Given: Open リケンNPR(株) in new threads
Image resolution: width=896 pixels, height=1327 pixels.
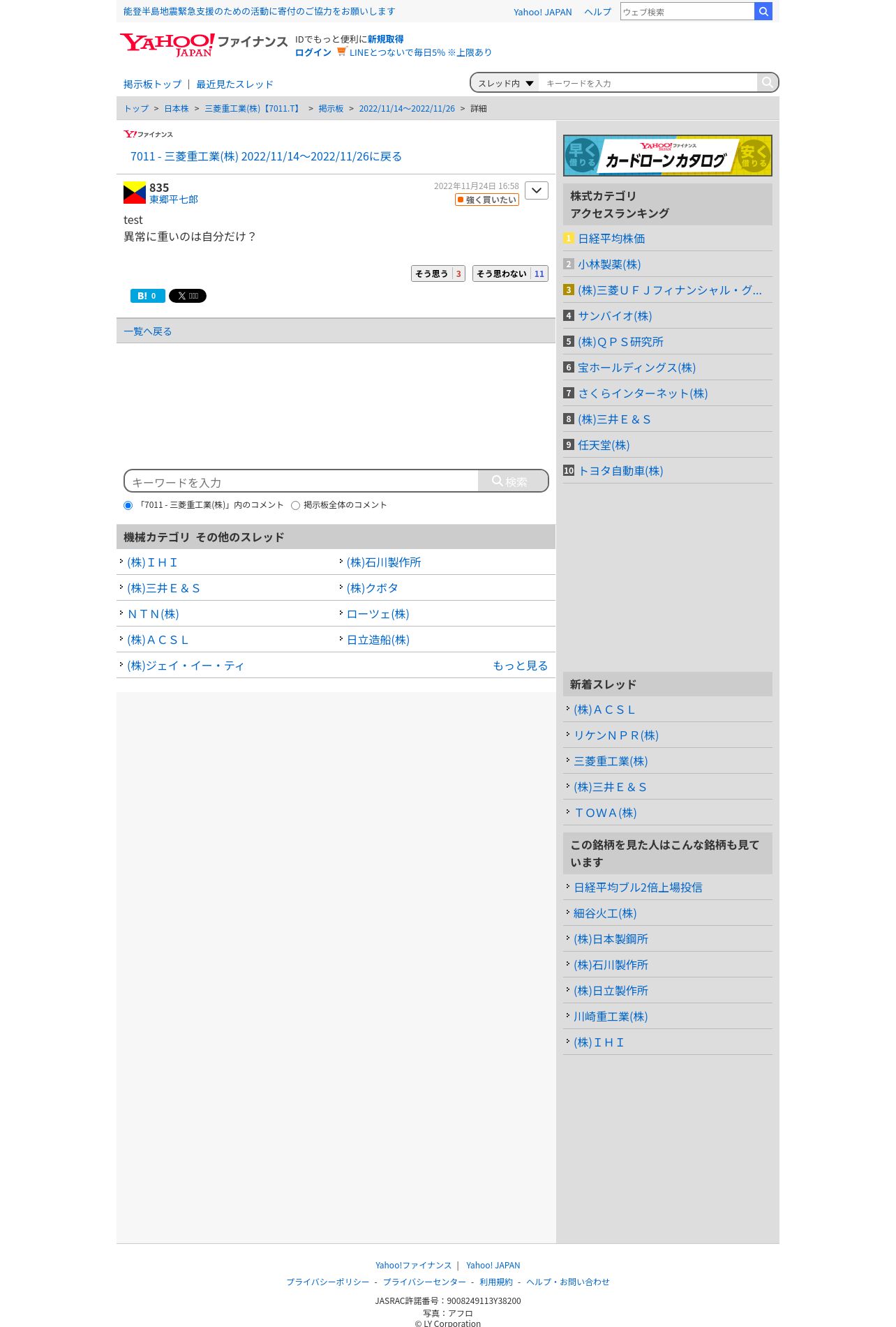Looking at the screenshot, I should coord(616,735).
